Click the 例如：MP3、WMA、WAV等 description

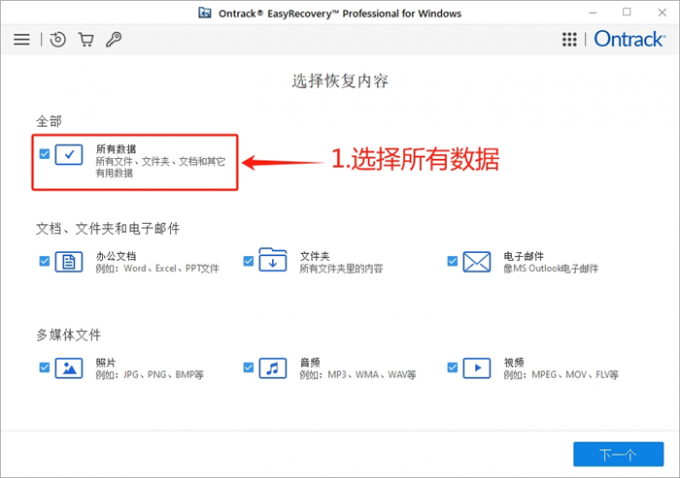coord(358,374)
